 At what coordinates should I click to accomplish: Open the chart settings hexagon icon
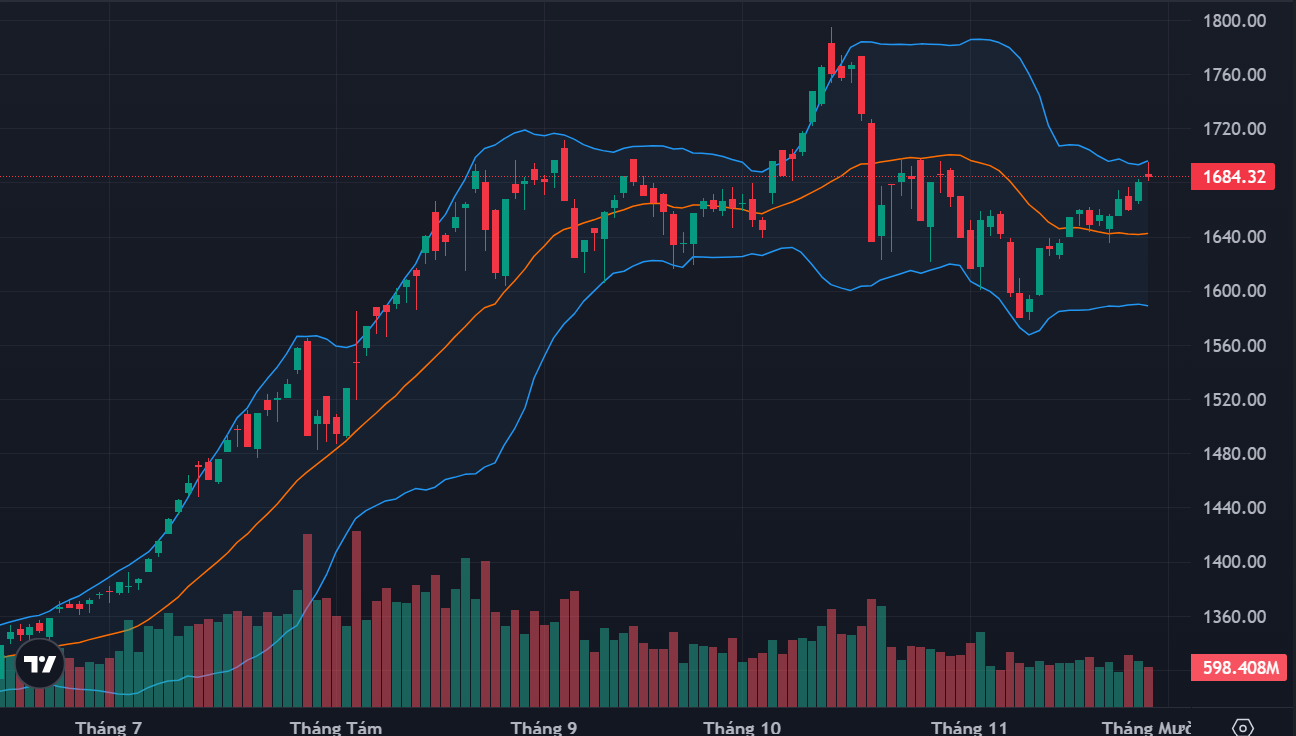click(1243, 727)
